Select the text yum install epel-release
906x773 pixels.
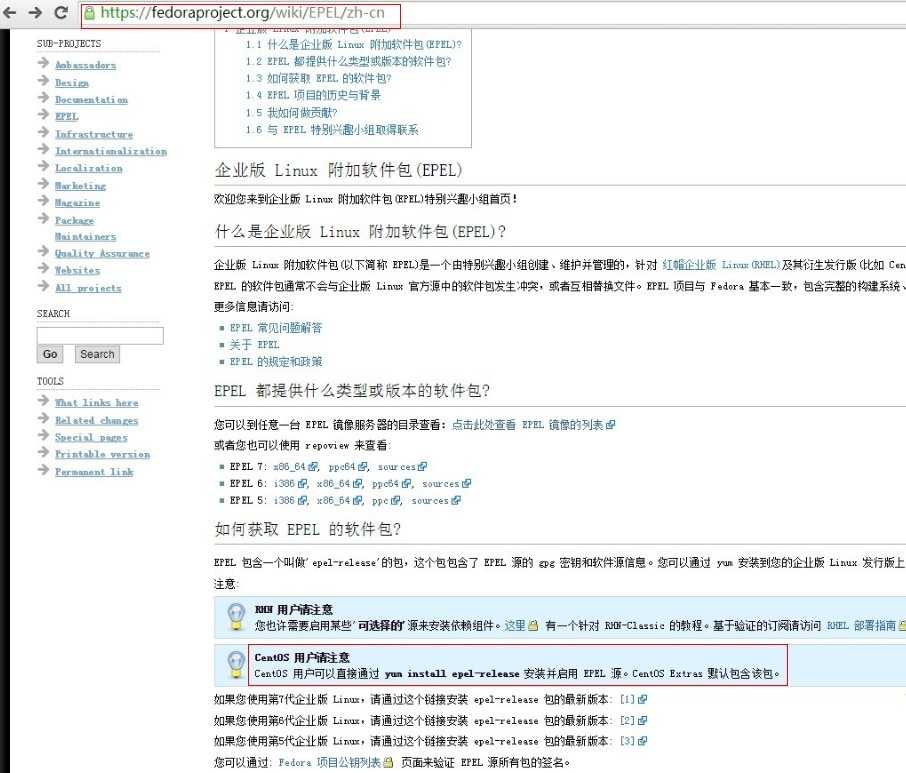click(x=452, y=674)
